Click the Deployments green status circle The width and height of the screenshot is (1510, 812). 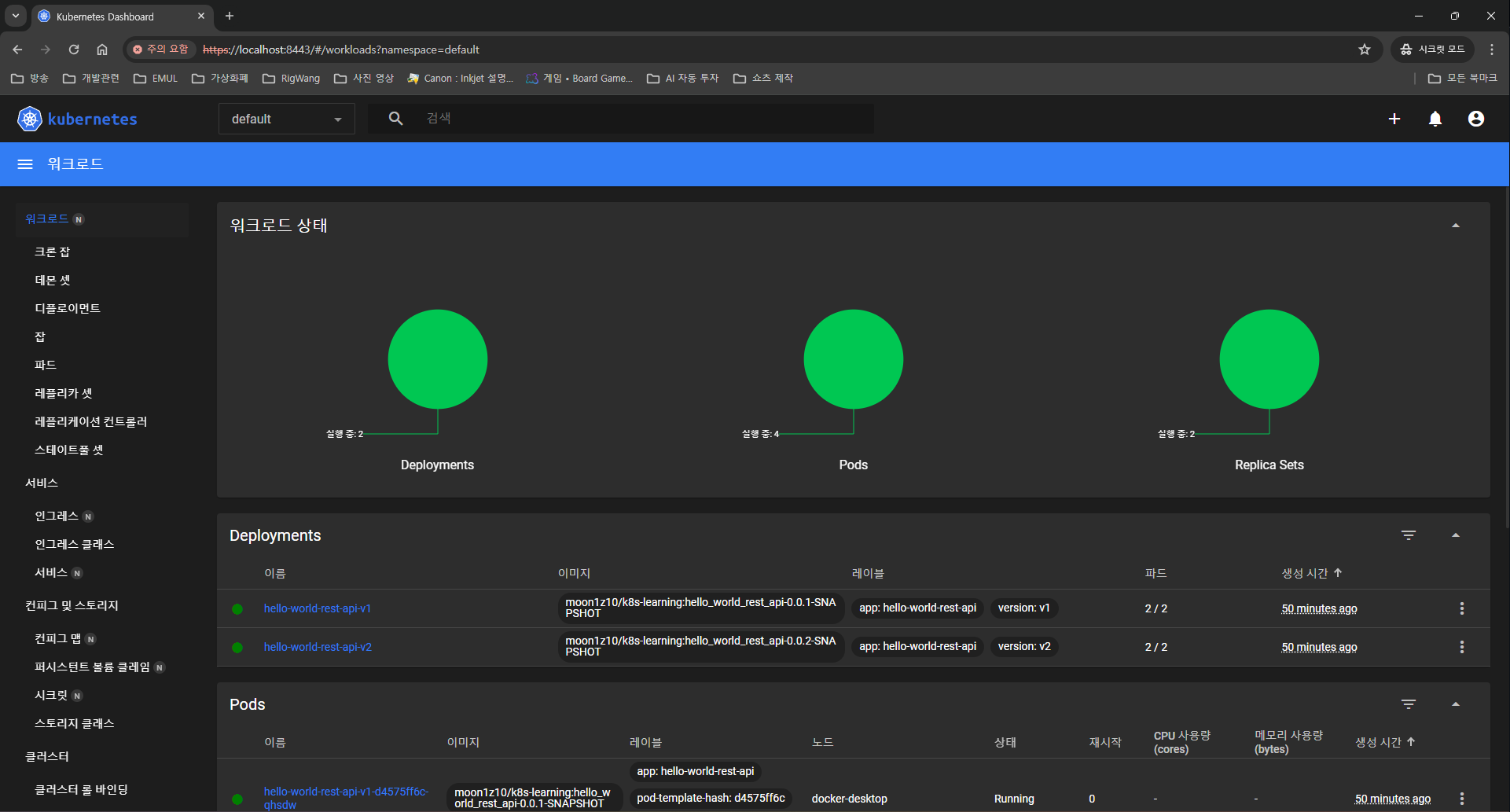coord(438,359)
